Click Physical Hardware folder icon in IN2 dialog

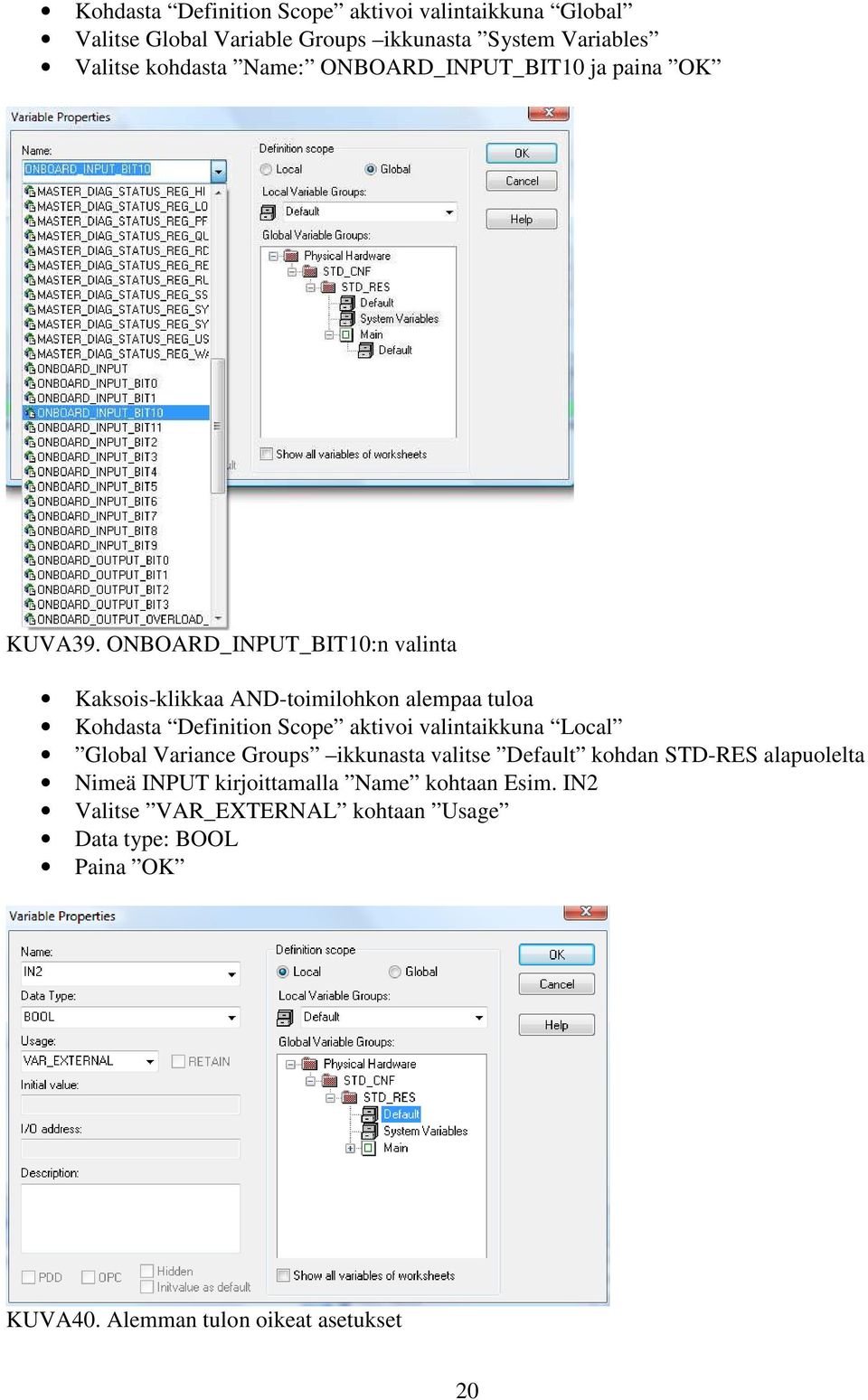[x=309, y=1064]
